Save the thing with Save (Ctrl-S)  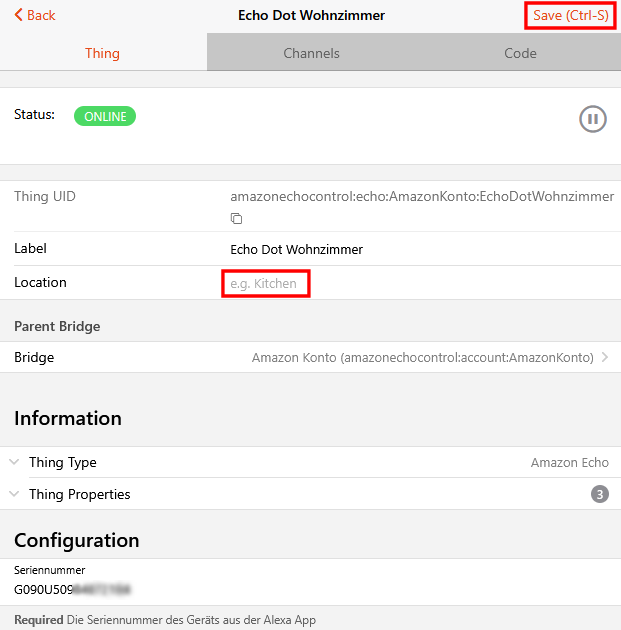570,15
